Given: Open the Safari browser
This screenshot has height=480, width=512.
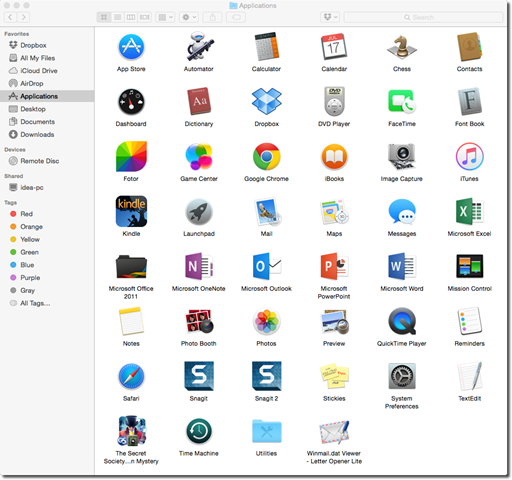Looking at the screenshot, I should click(131, 376).
